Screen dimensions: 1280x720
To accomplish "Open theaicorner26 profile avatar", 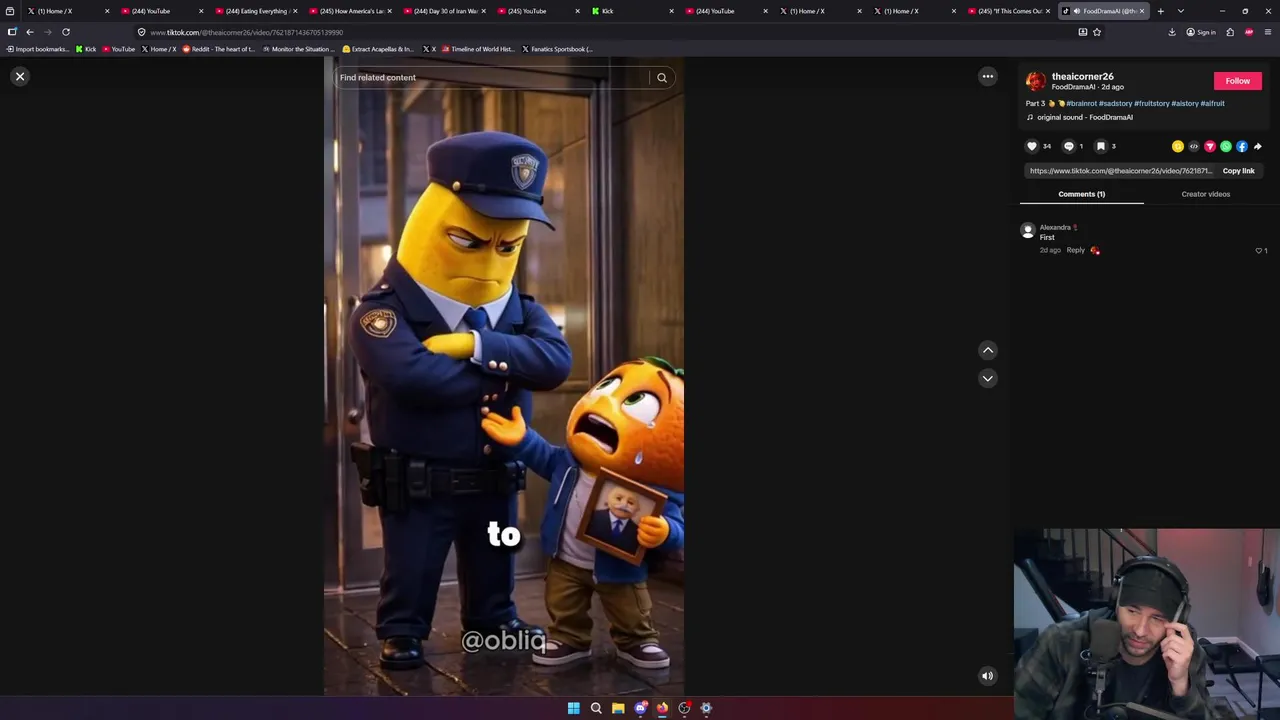I will click(x=1035, y=81).
